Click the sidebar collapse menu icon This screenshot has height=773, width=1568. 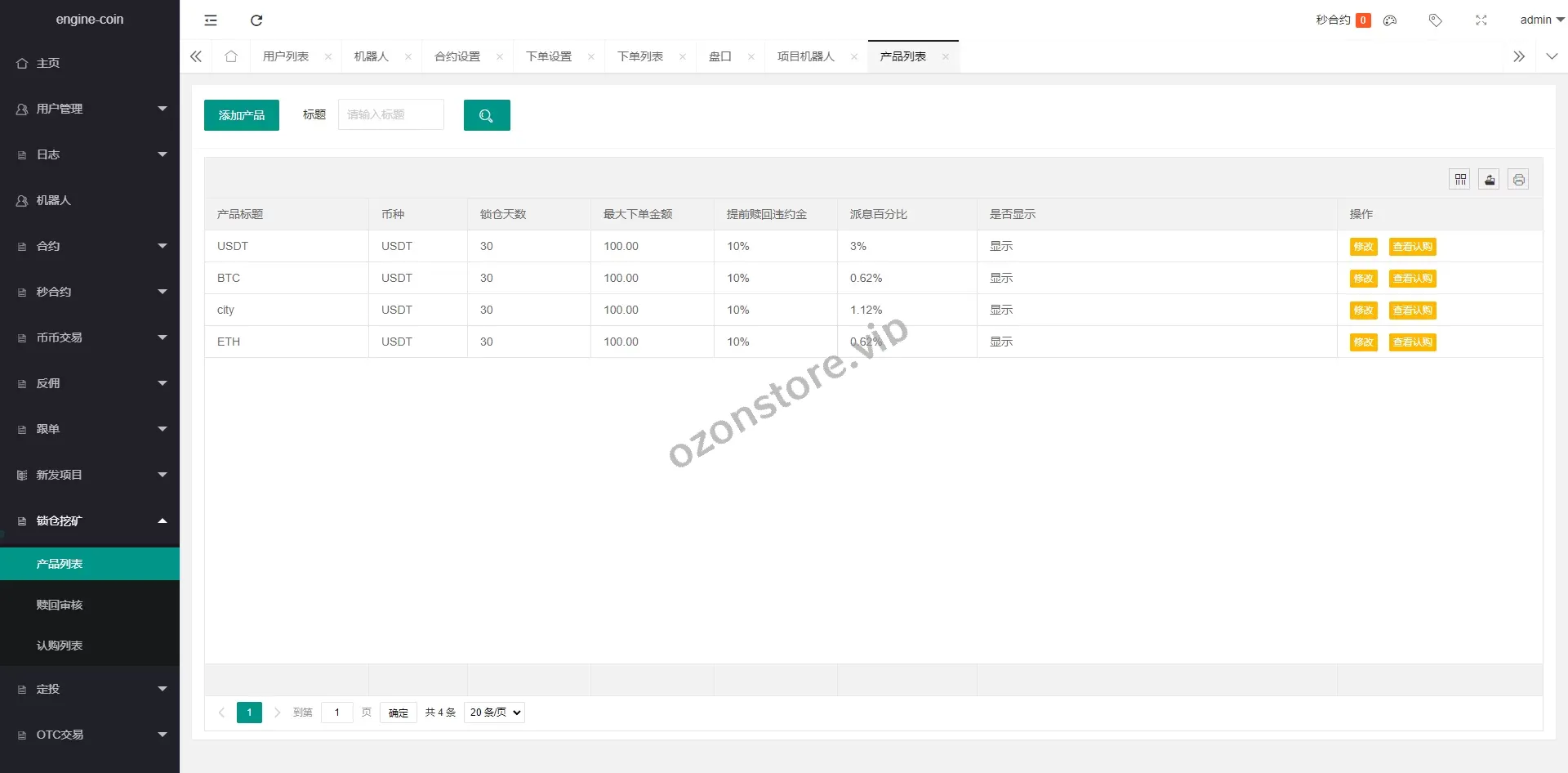point(211,20)
